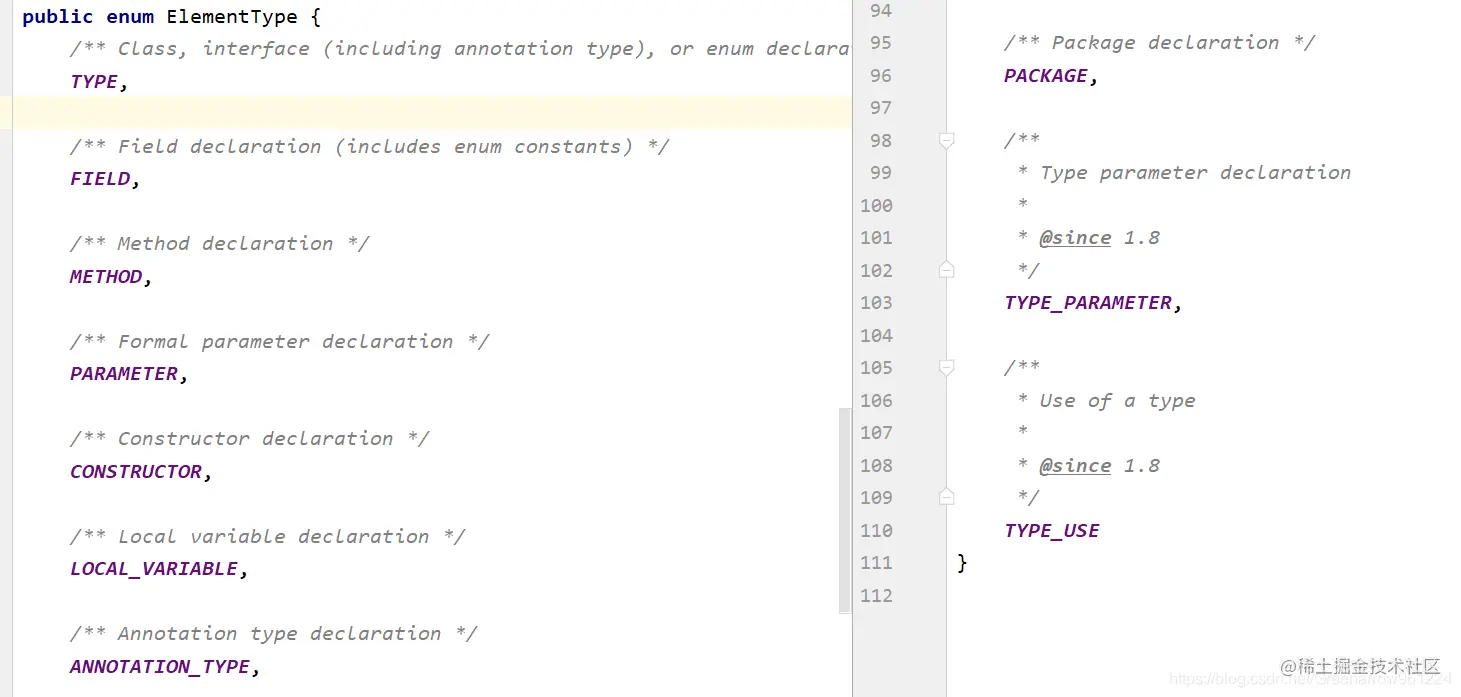Click the 'Type parameter declaration' comment text
Screen dimensions: 1461x697
click(1195, 173)
